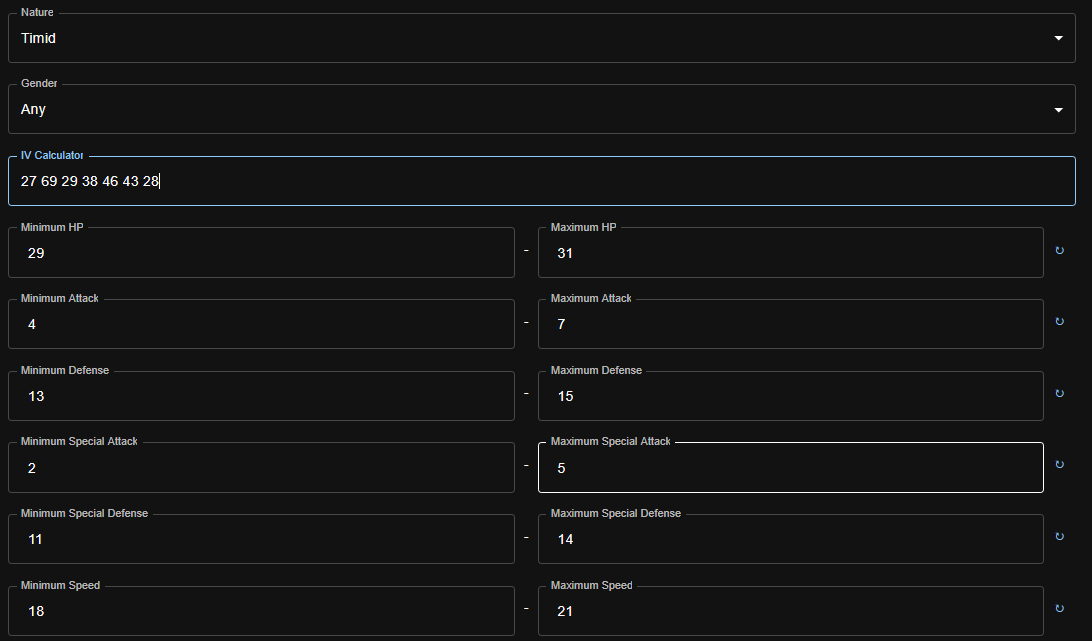This screenshot has width=1092, height=641.
Task: Reset the Special Defense IV range
Action: click(x=1060, y=537)
